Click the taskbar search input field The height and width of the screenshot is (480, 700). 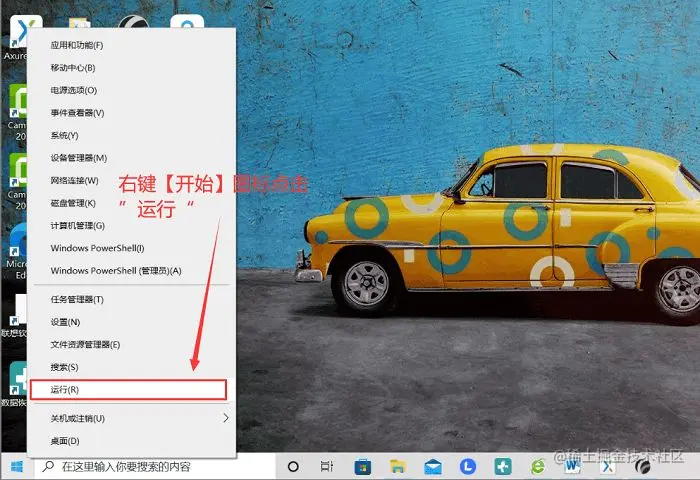point(155,467)
